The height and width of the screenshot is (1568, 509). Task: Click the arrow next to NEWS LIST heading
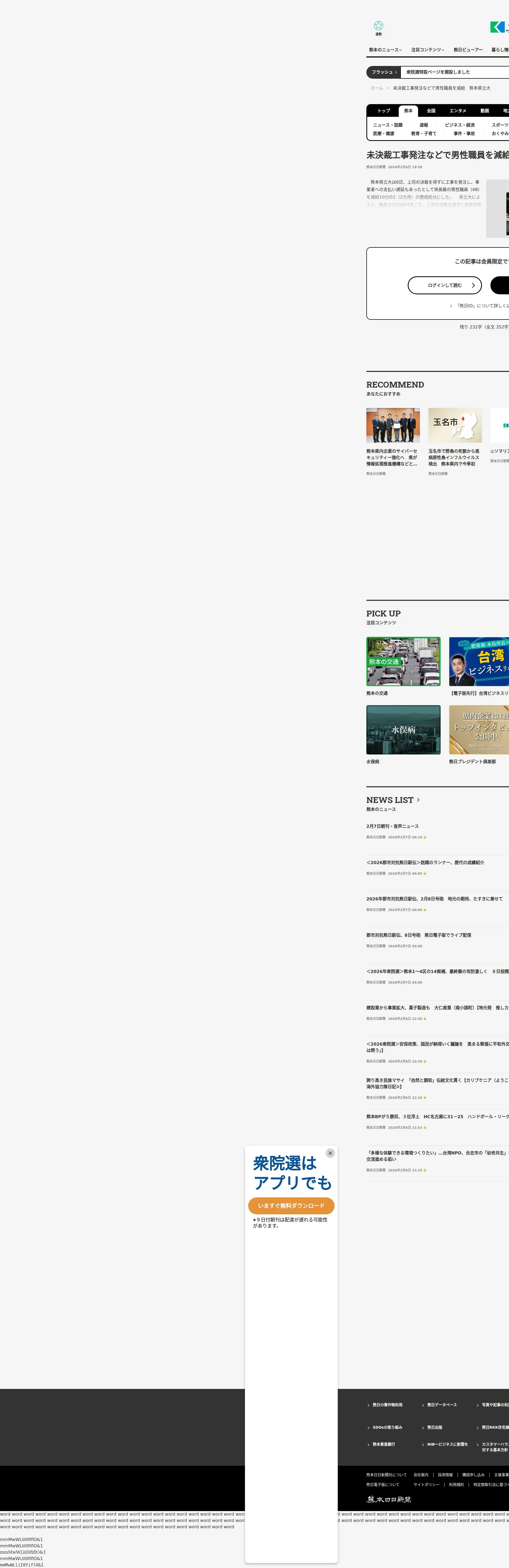tap(418, 800)
